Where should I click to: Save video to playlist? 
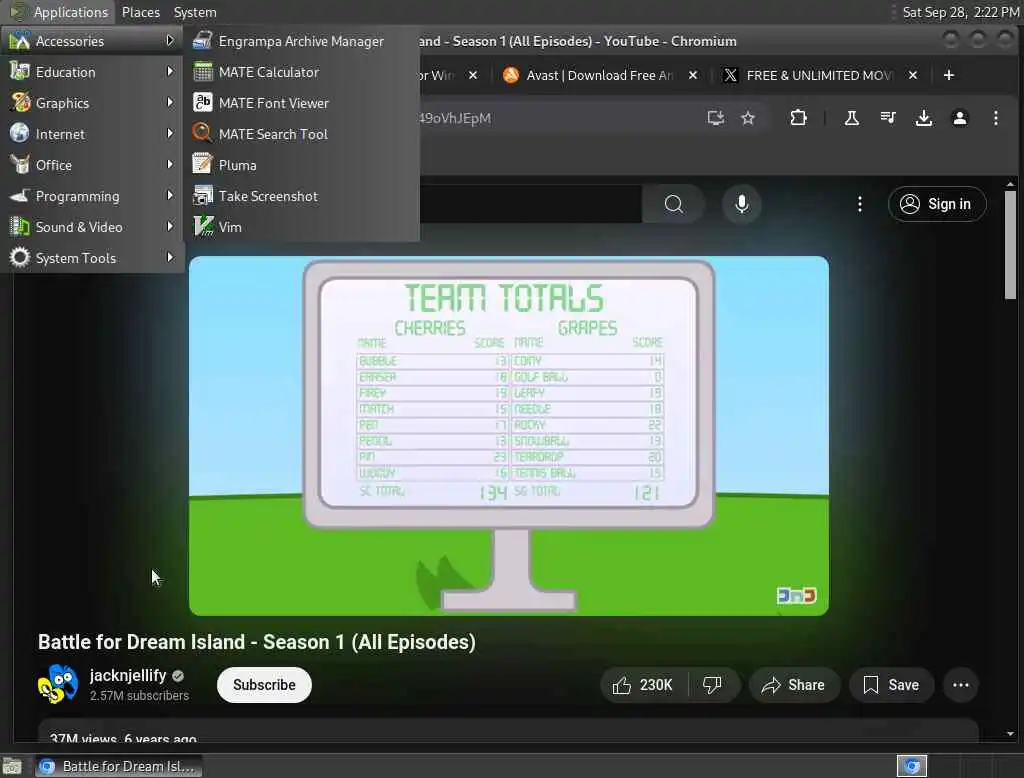891,685
